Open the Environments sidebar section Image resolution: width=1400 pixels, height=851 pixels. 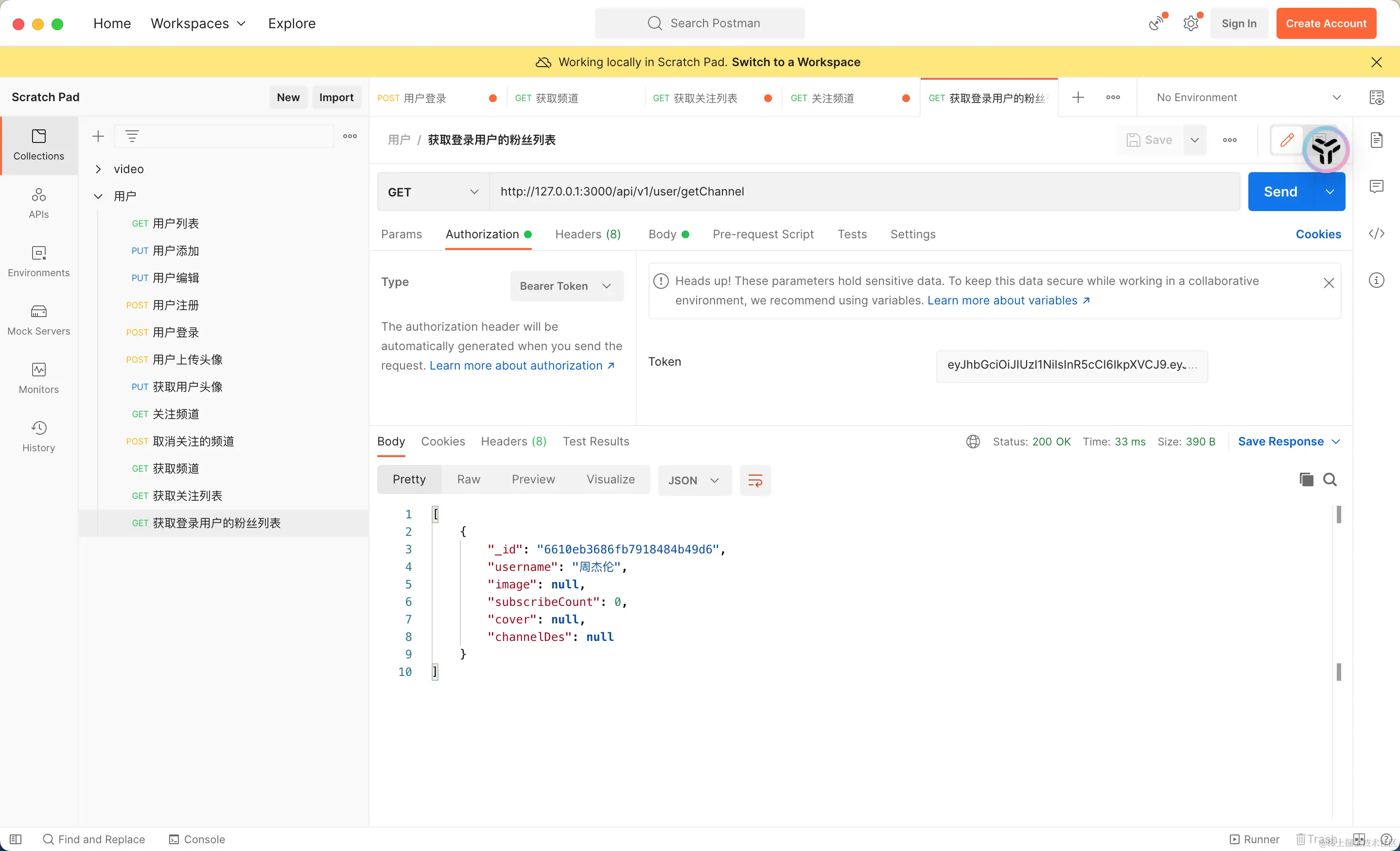click(38, 261)
